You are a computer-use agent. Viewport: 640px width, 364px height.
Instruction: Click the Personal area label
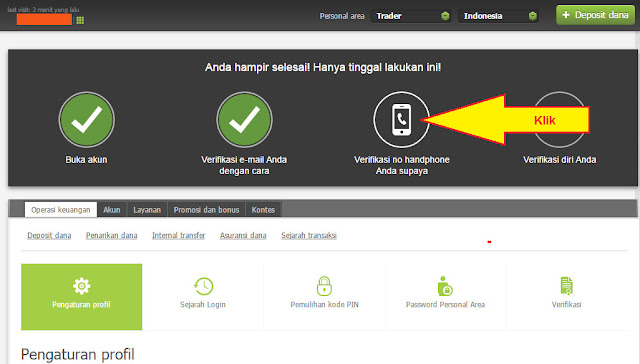(x=342, y=16)
